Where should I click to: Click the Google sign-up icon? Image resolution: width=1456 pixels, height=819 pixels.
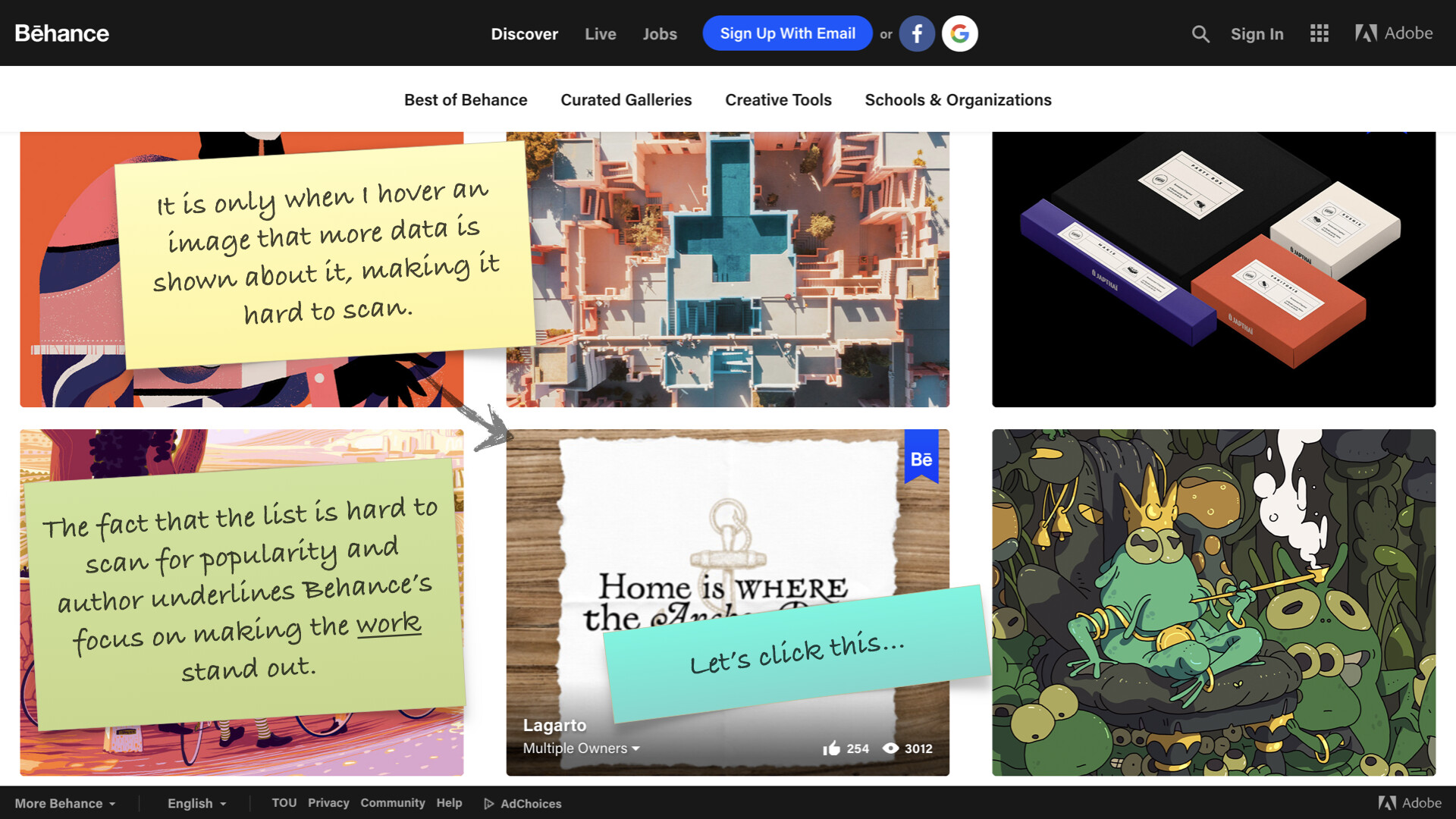coord(960,33)
